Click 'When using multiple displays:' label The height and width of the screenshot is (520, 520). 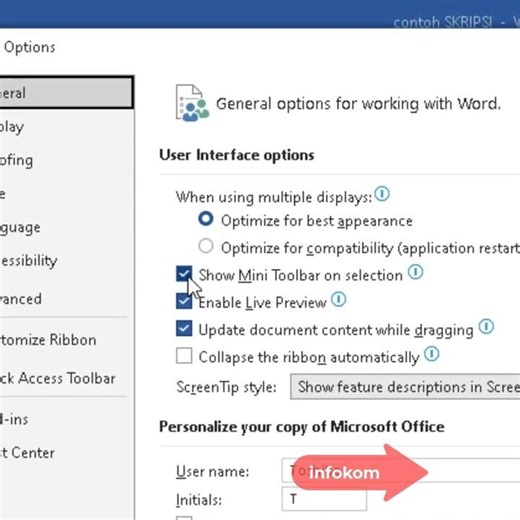click(274, 197)
